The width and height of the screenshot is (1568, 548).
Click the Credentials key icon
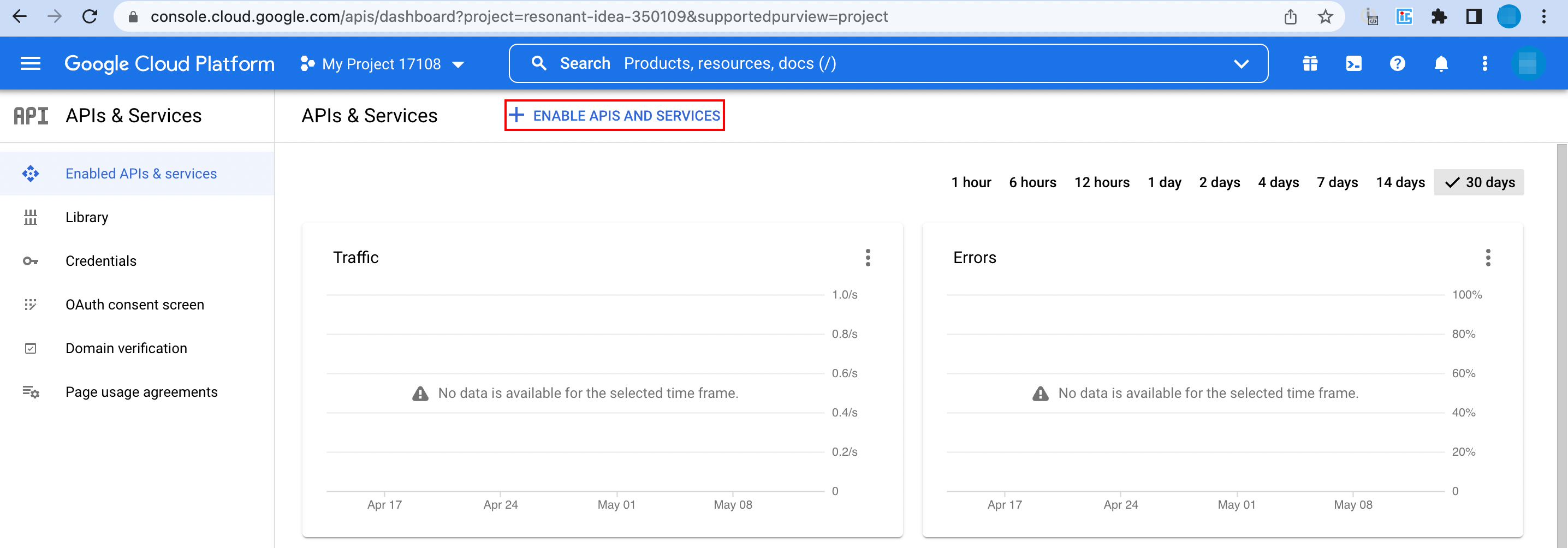tap(31, 261)
